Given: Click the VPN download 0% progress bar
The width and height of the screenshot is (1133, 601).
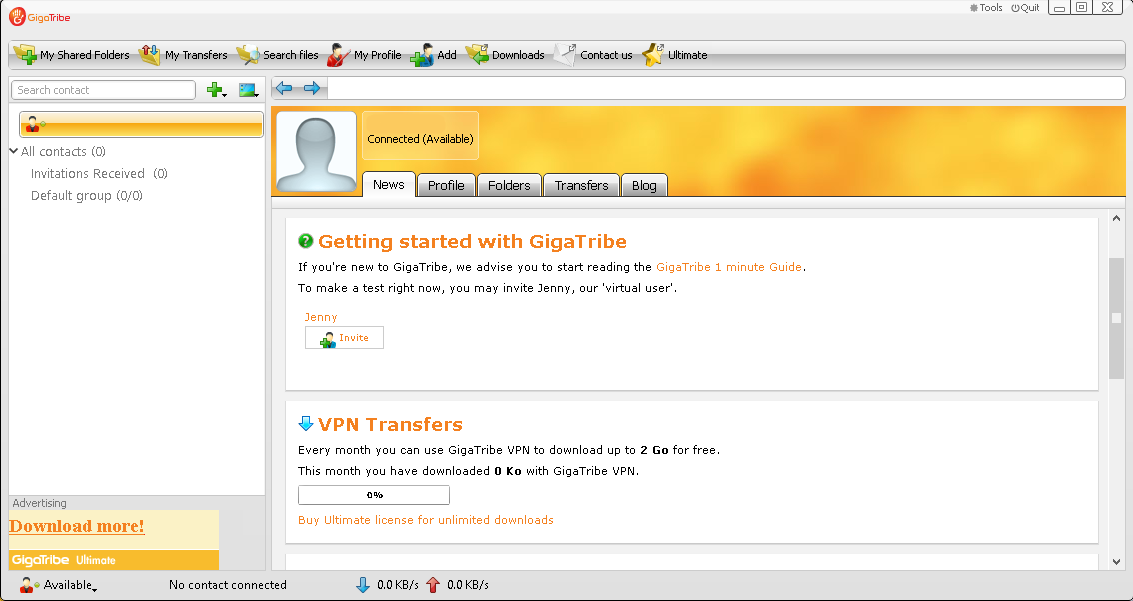Looking at the screenshot, I should click(x=374, y=495).
